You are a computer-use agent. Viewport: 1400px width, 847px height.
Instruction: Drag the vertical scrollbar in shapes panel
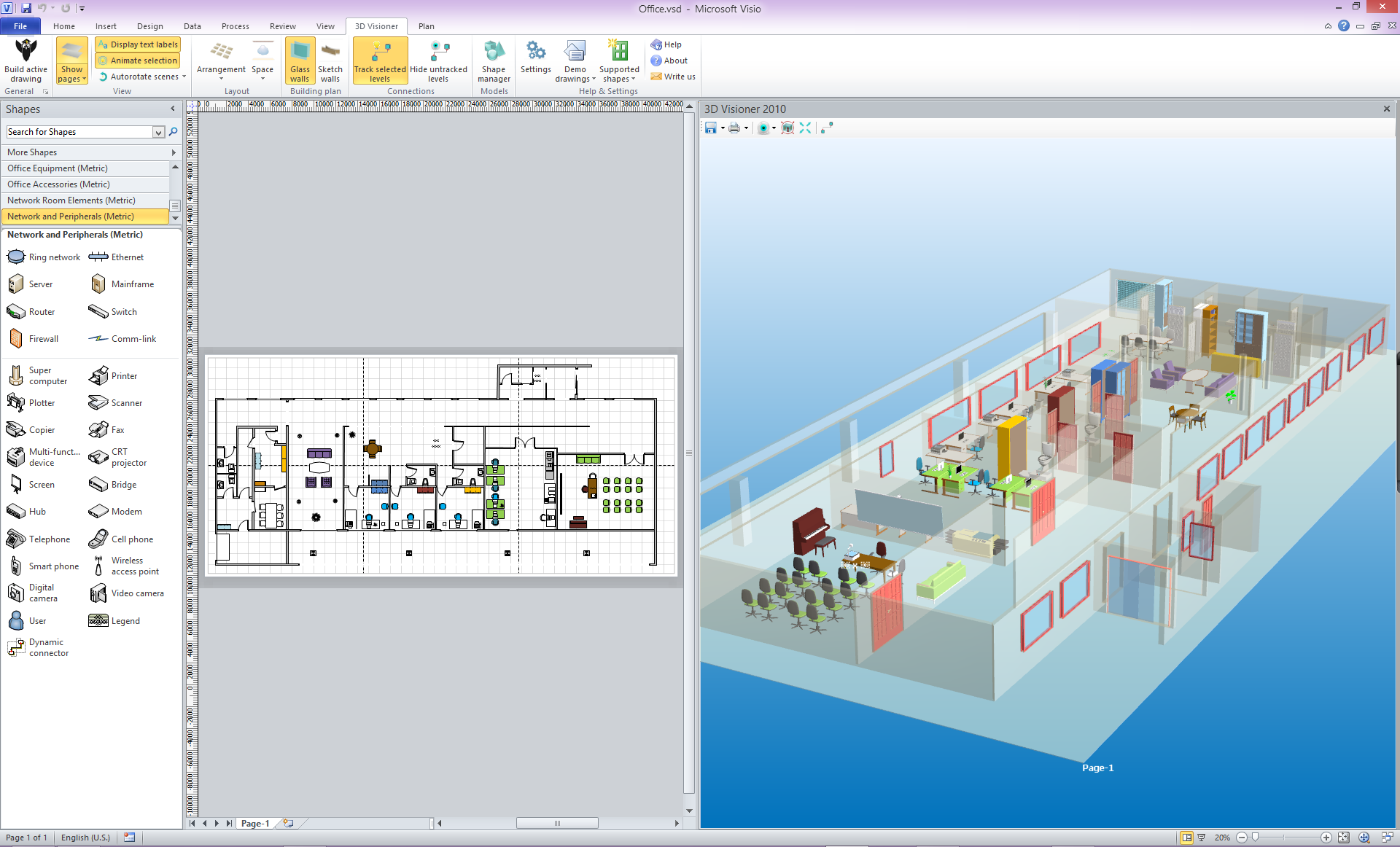[x=176, y=207]
